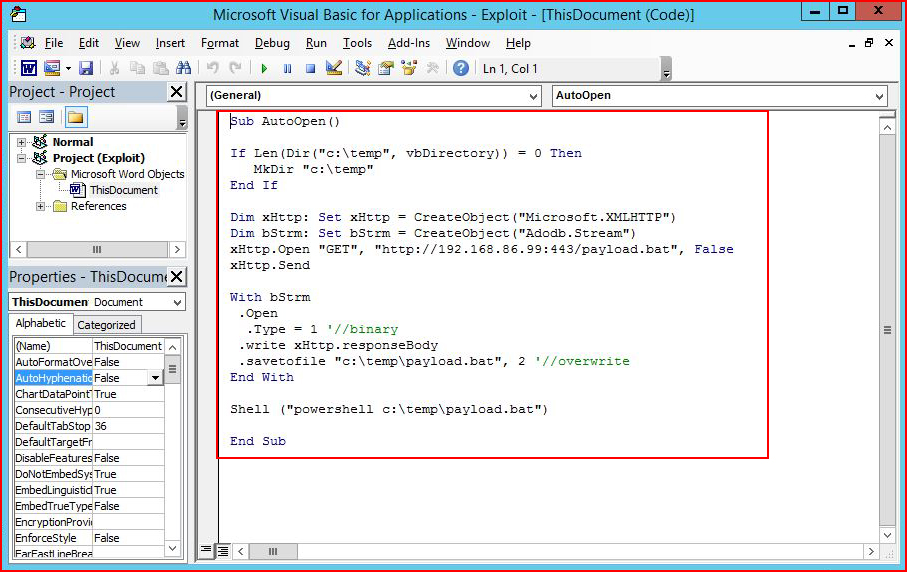Close the Properties panel

coord(176,276)
